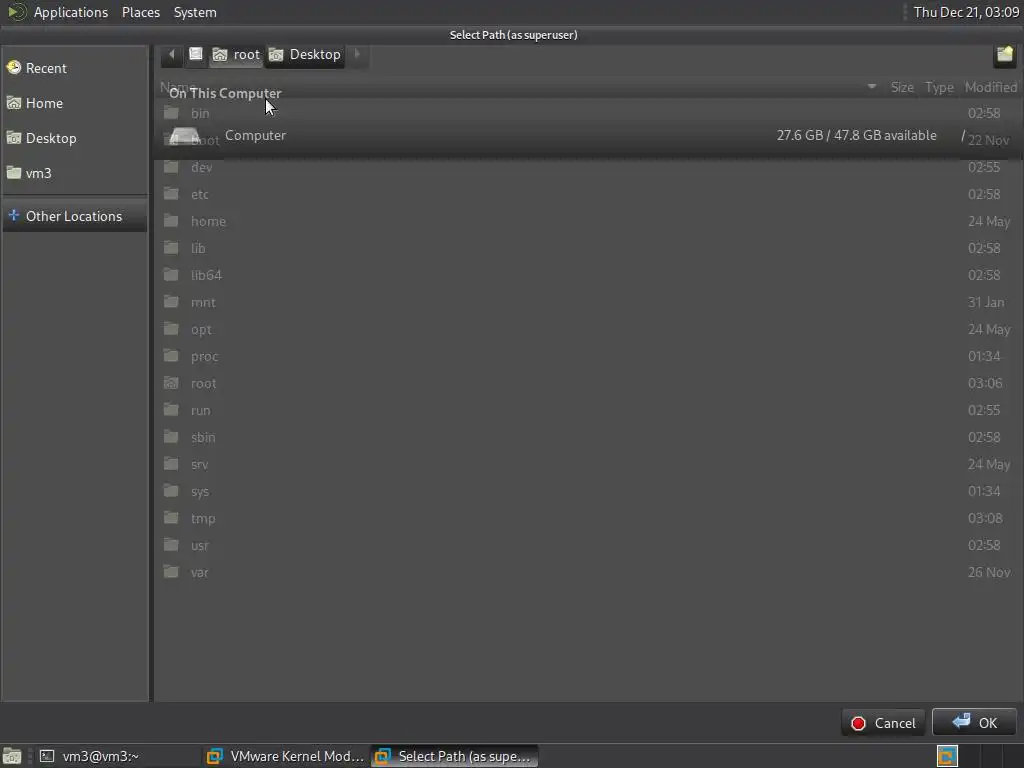Viewport: 1024px width, 768px height.
Task: Open the System menu
Action: (x=195, y=12)
